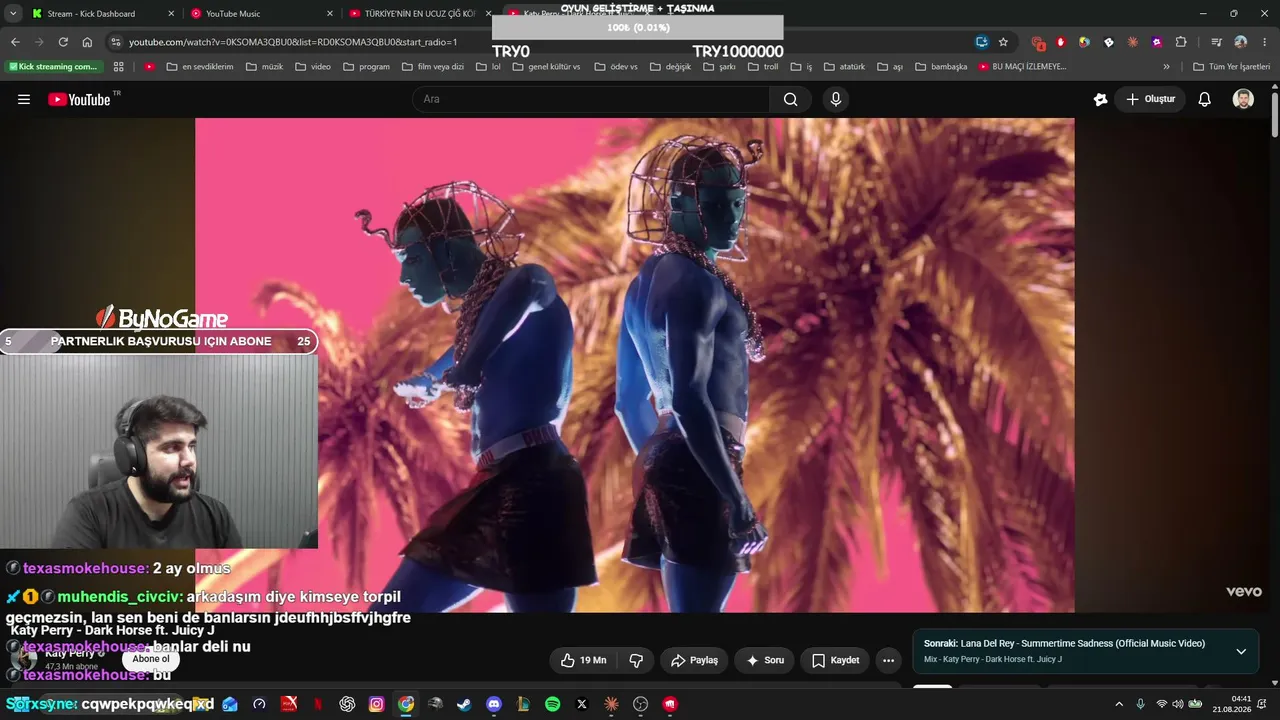Reload the YouTube page
This screenshot has width=1280, height=720.
pos(63,42)
